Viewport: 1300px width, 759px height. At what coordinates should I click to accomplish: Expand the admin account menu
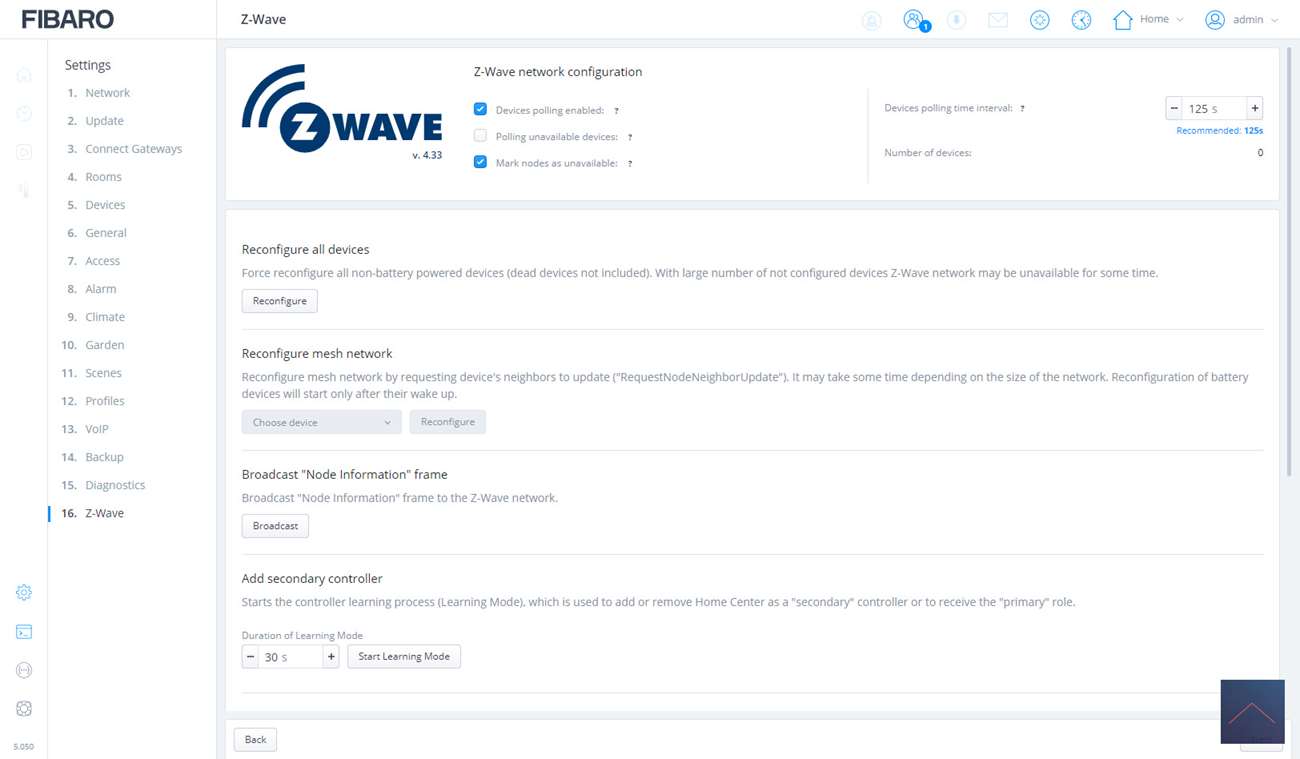click(1274, 20)
